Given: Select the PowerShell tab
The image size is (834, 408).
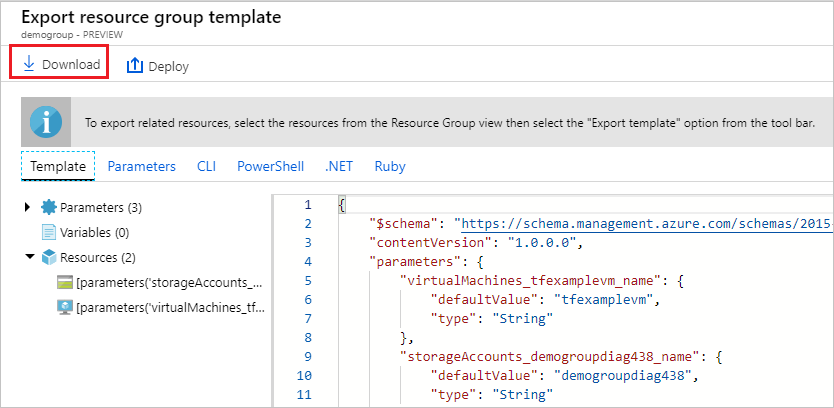Looking at the screenshot, I should pyautogui.click(x=268, y=166).
